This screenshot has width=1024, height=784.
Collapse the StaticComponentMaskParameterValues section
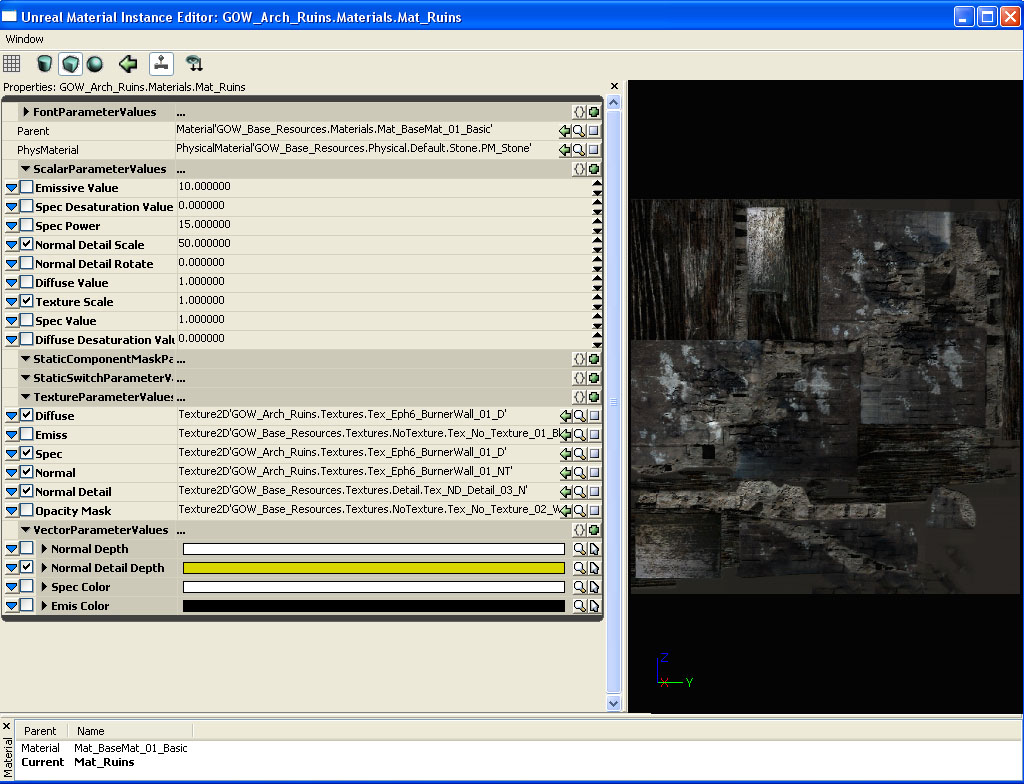point(25,359)
